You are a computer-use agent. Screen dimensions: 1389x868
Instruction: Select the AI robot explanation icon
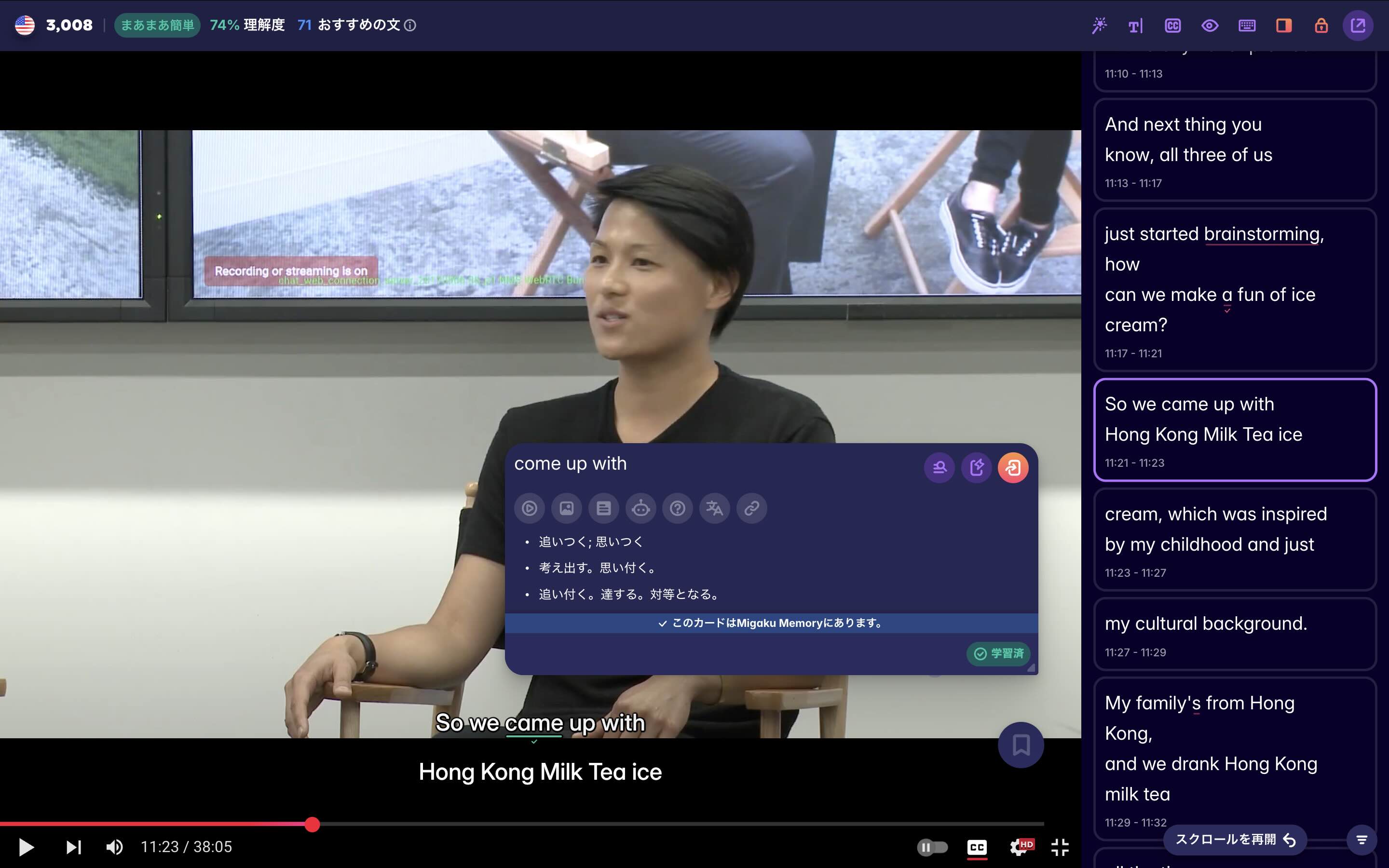(640, 508)
